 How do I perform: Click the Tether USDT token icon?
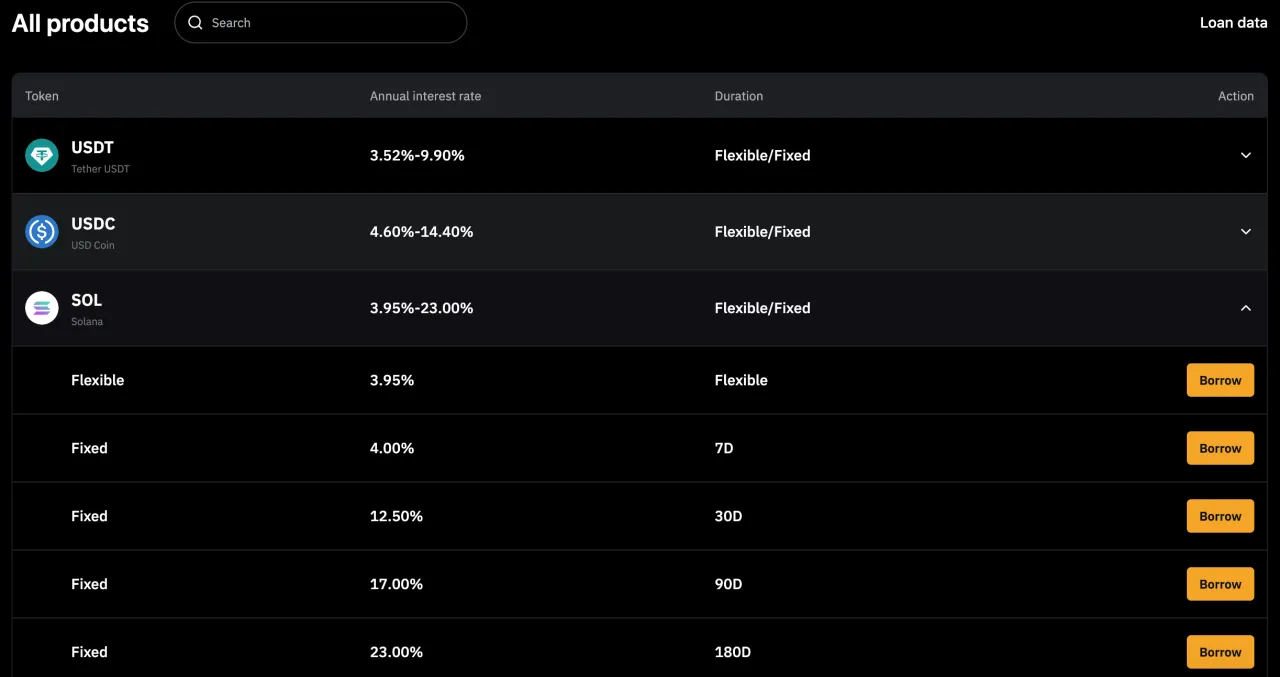pos(42,155)
